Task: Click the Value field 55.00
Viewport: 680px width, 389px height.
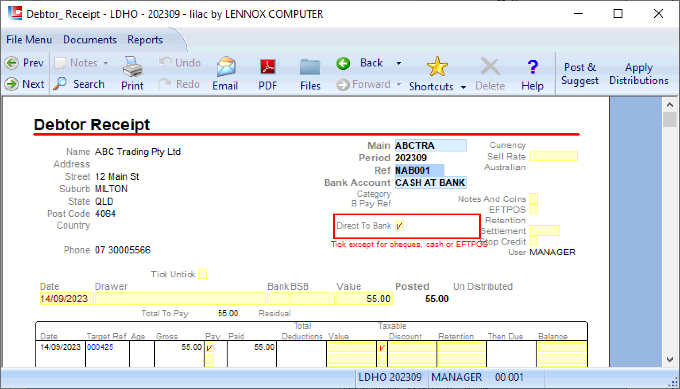Action: point(364,299)
